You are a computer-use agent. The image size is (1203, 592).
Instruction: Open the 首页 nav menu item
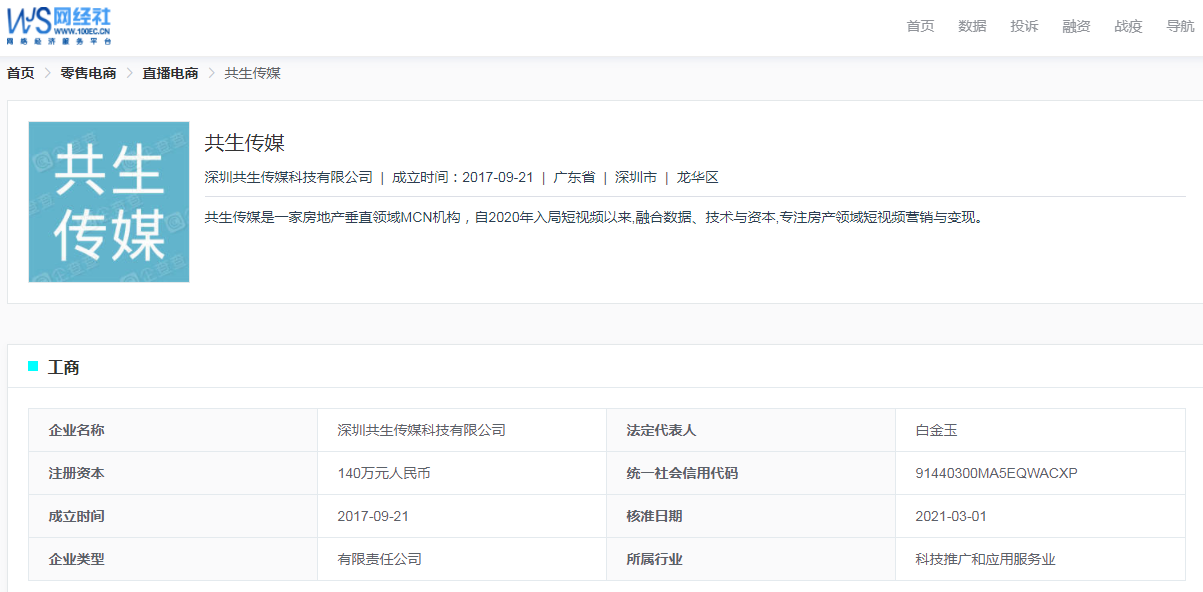[x=920, y=26]
